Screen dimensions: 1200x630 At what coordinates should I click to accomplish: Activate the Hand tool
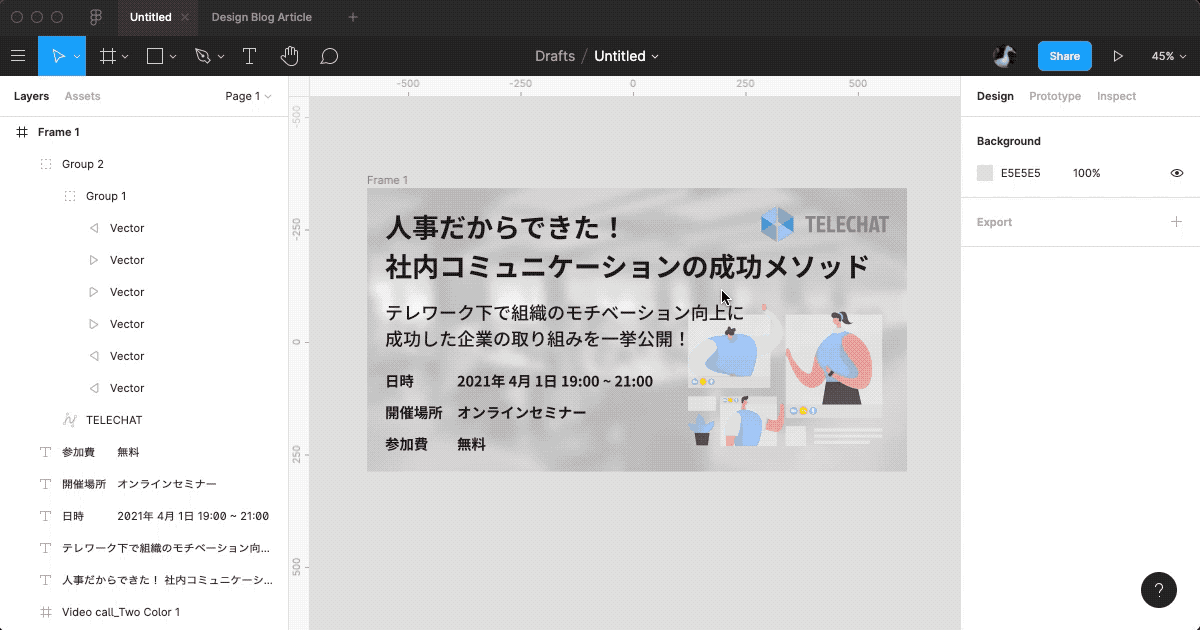(x=289, y=56)
